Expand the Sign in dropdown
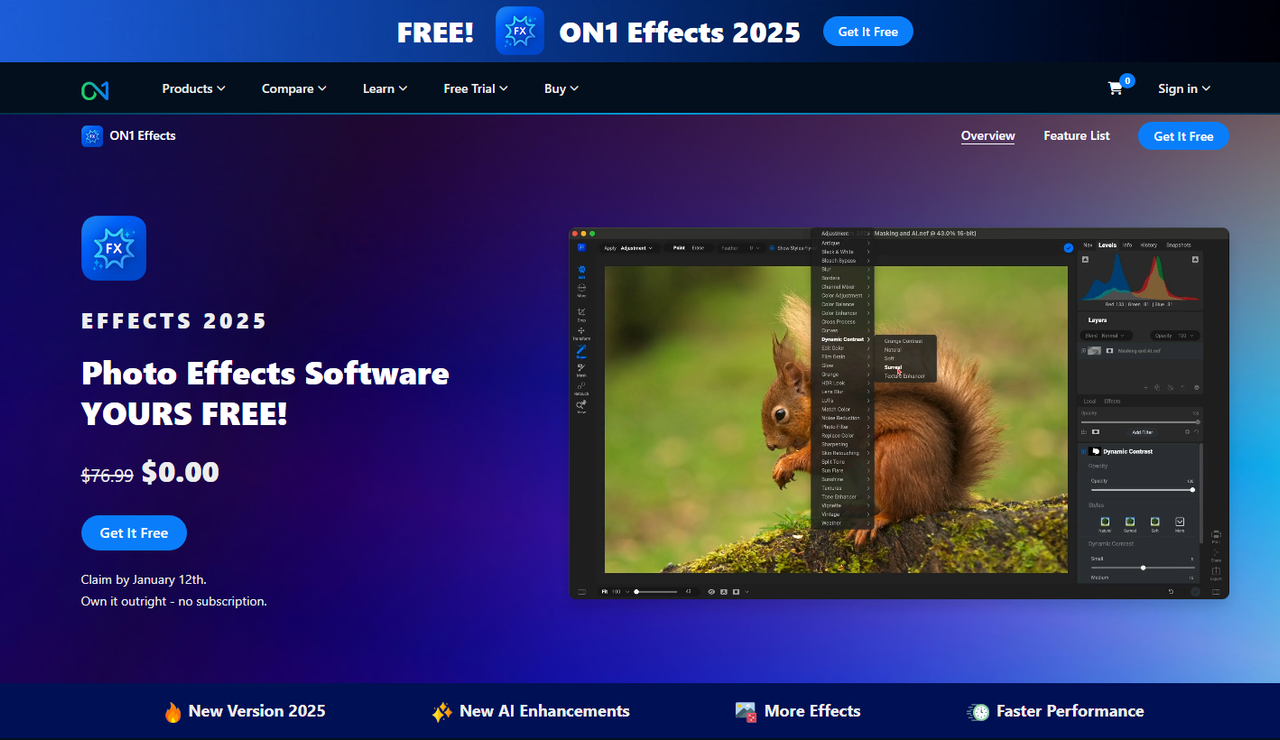1280x740 pixels. click(x=1184, y=89)
